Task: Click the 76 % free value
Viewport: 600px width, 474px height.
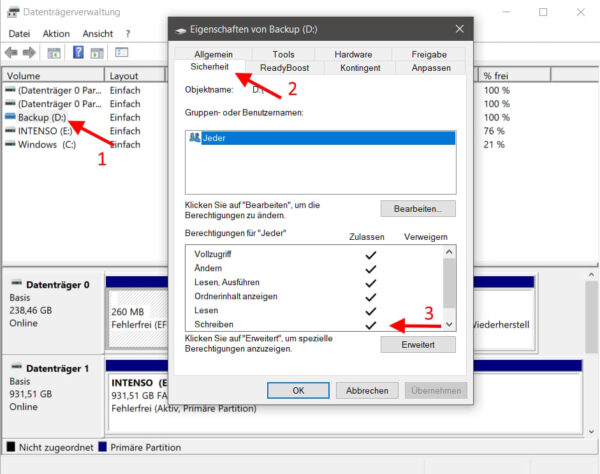Action: click(494, 131)
